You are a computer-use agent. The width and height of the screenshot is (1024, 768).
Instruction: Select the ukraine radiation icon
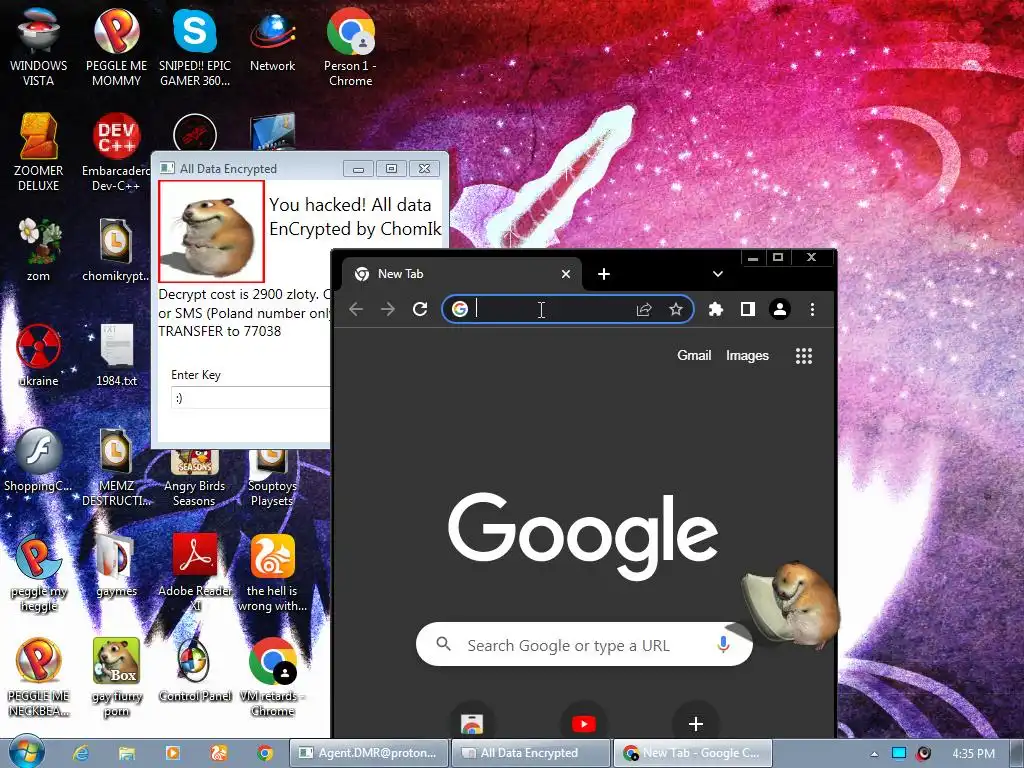click(x=38, y=354)
